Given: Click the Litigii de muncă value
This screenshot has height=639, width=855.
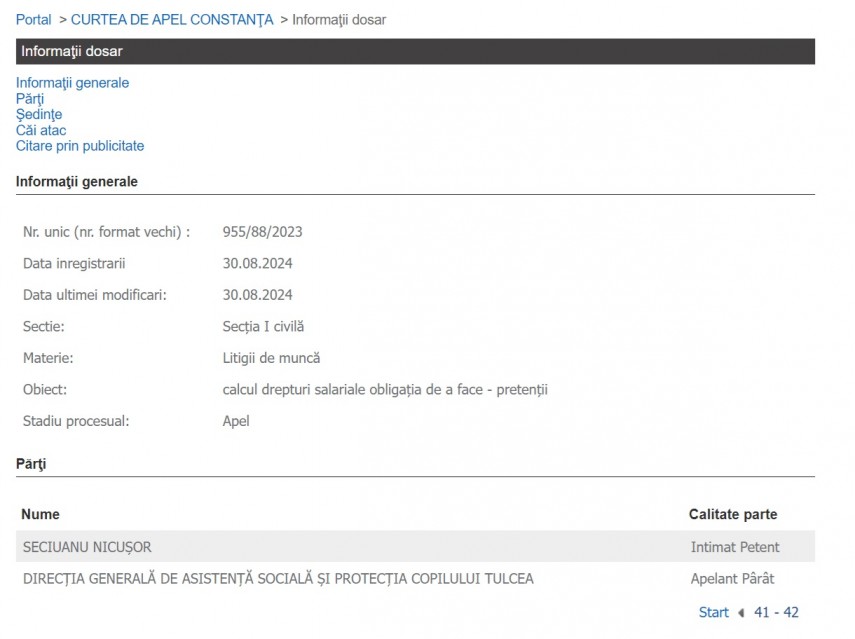Looking at the screenshot, I should 271,358.
